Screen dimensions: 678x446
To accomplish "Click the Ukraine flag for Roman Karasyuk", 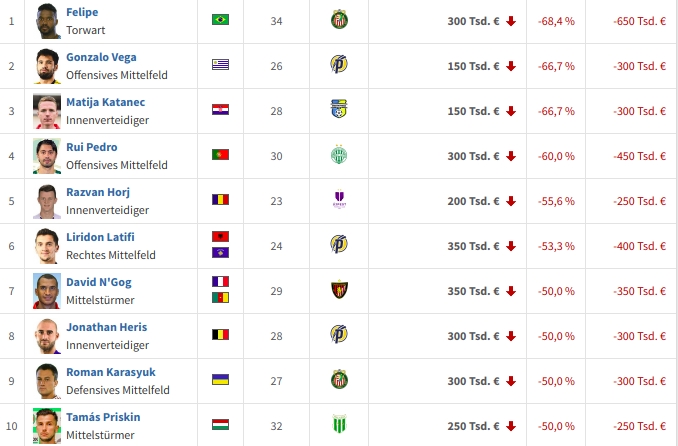I will click(x=220, y=380).
